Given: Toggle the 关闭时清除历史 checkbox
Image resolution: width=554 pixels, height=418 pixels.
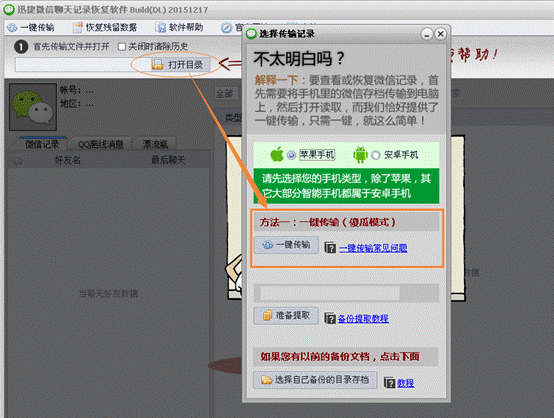Looking at the screenshot, I should tap(122, 47).
